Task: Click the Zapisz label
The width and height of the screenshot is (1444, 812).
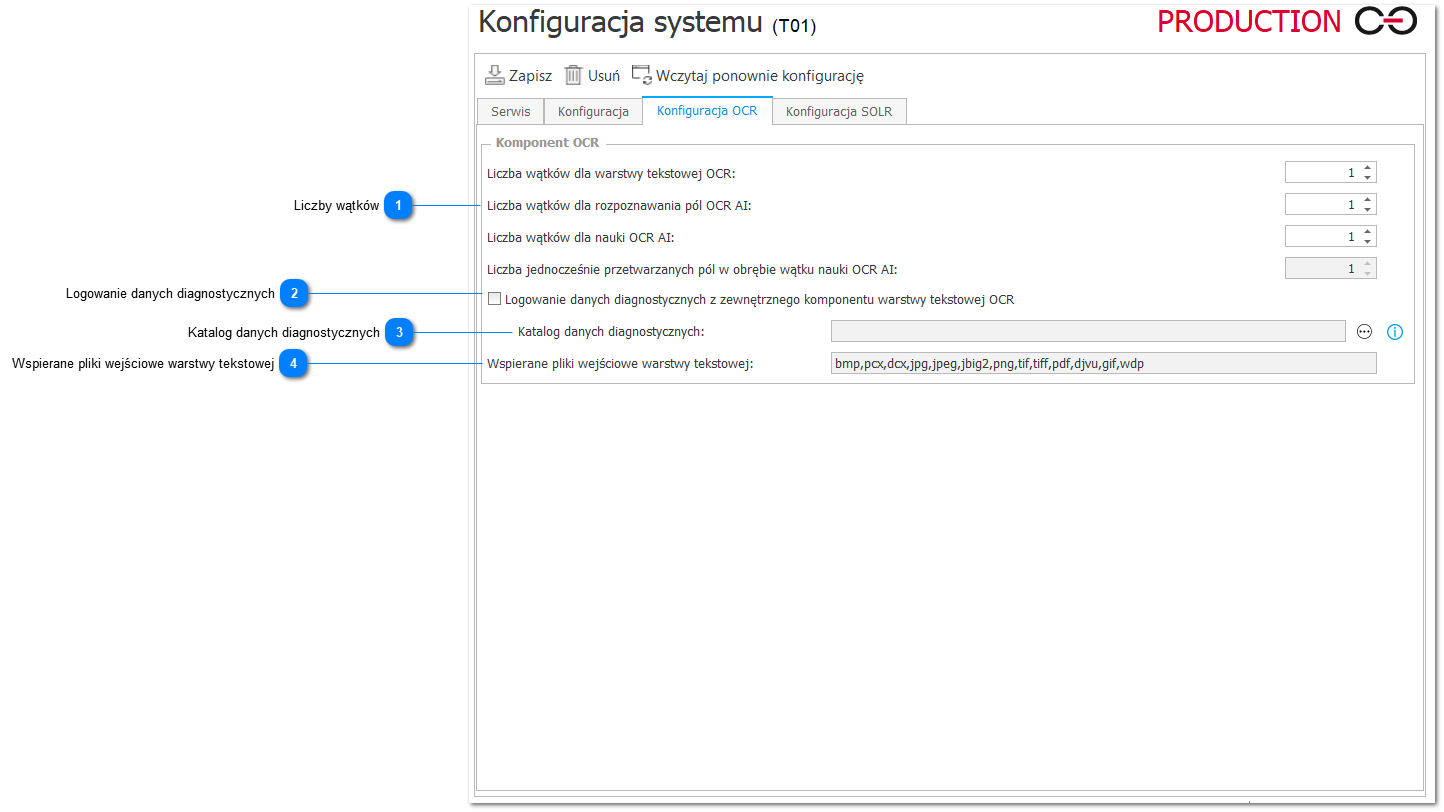Action: (530, 75)
